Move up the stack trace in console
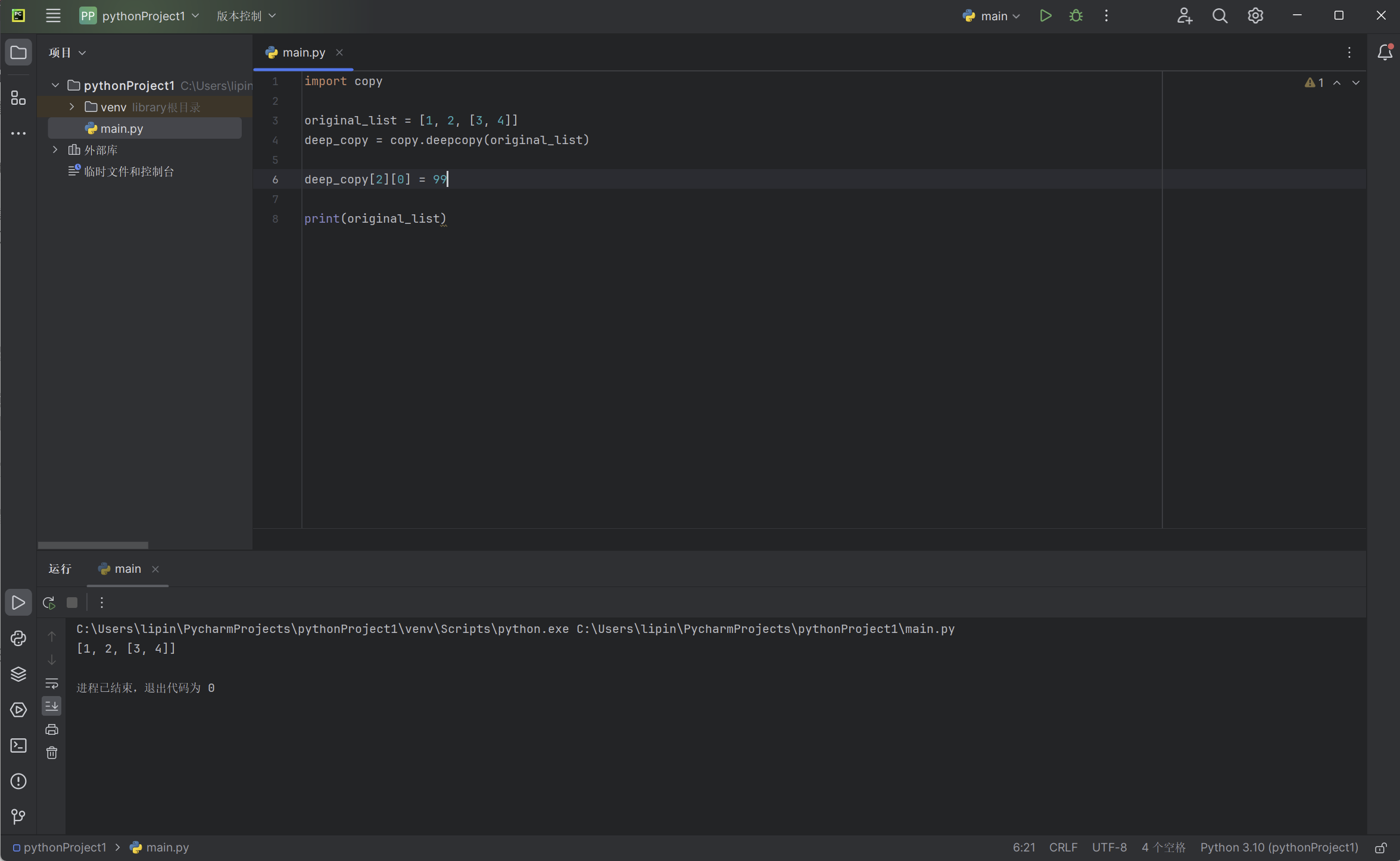The image size is (1400, 861). coord(52,637)
